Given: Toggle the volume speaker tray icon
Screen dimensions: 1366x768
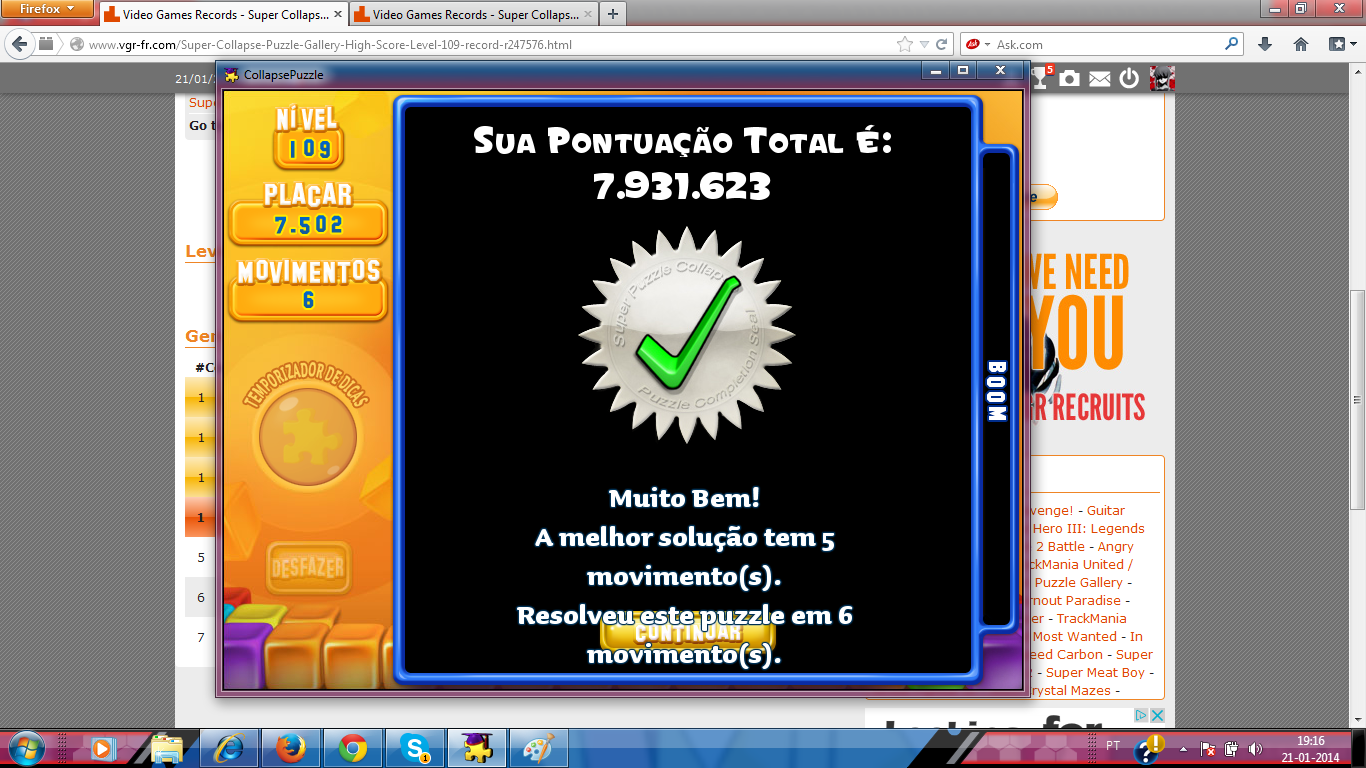Looking at the screenshot, I should coord(1255,748).
